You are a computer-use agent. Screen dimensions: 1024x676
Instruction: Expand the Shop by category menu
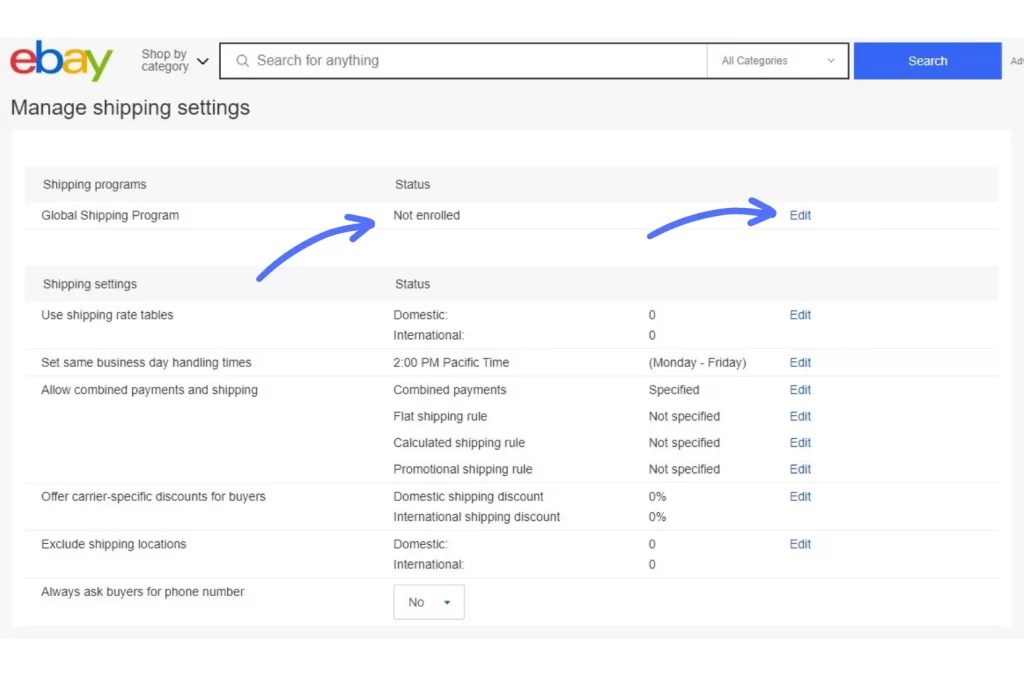click(168, 60)
